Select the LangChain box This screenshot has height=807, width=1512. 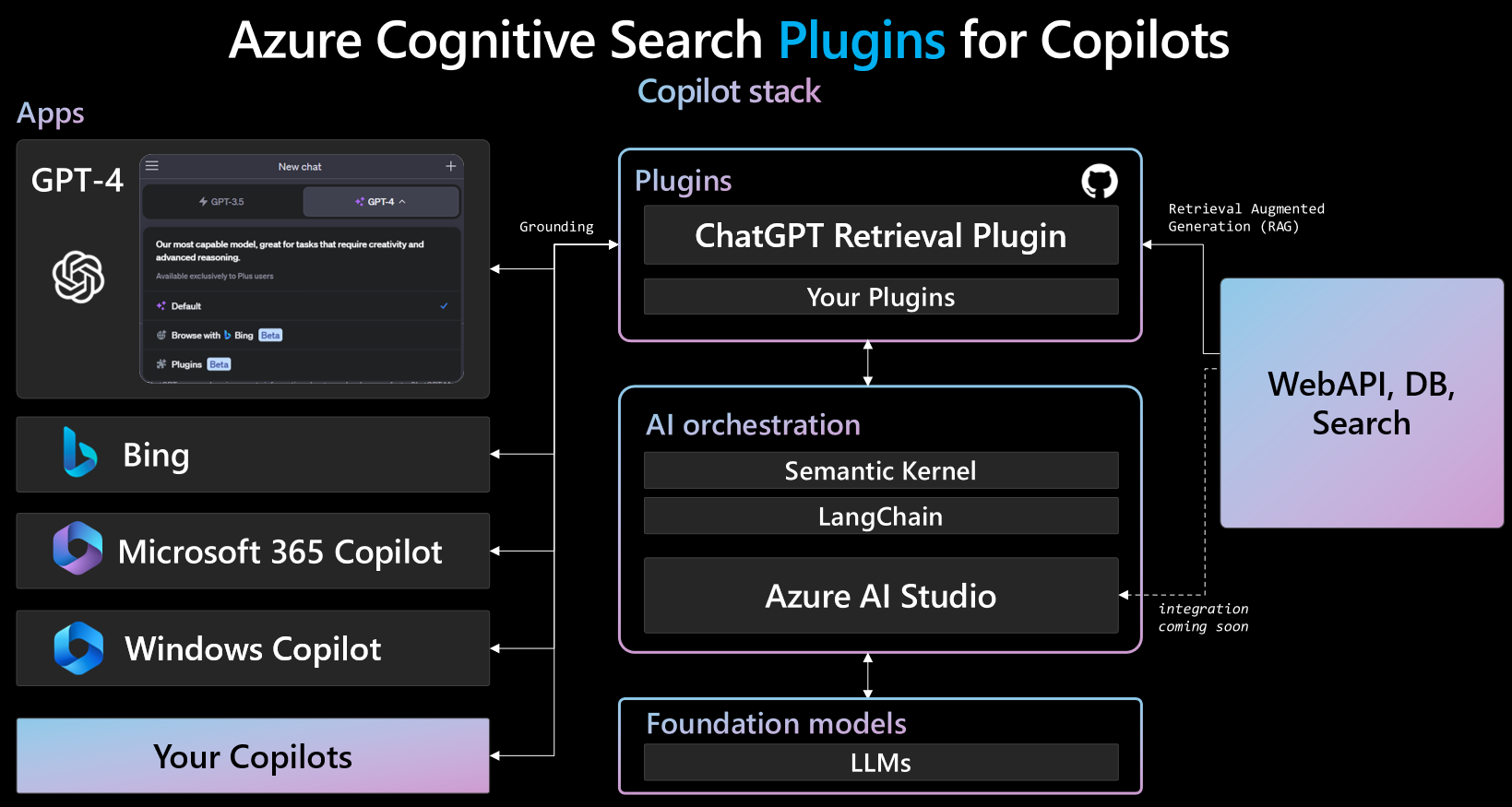pos(881,516)
